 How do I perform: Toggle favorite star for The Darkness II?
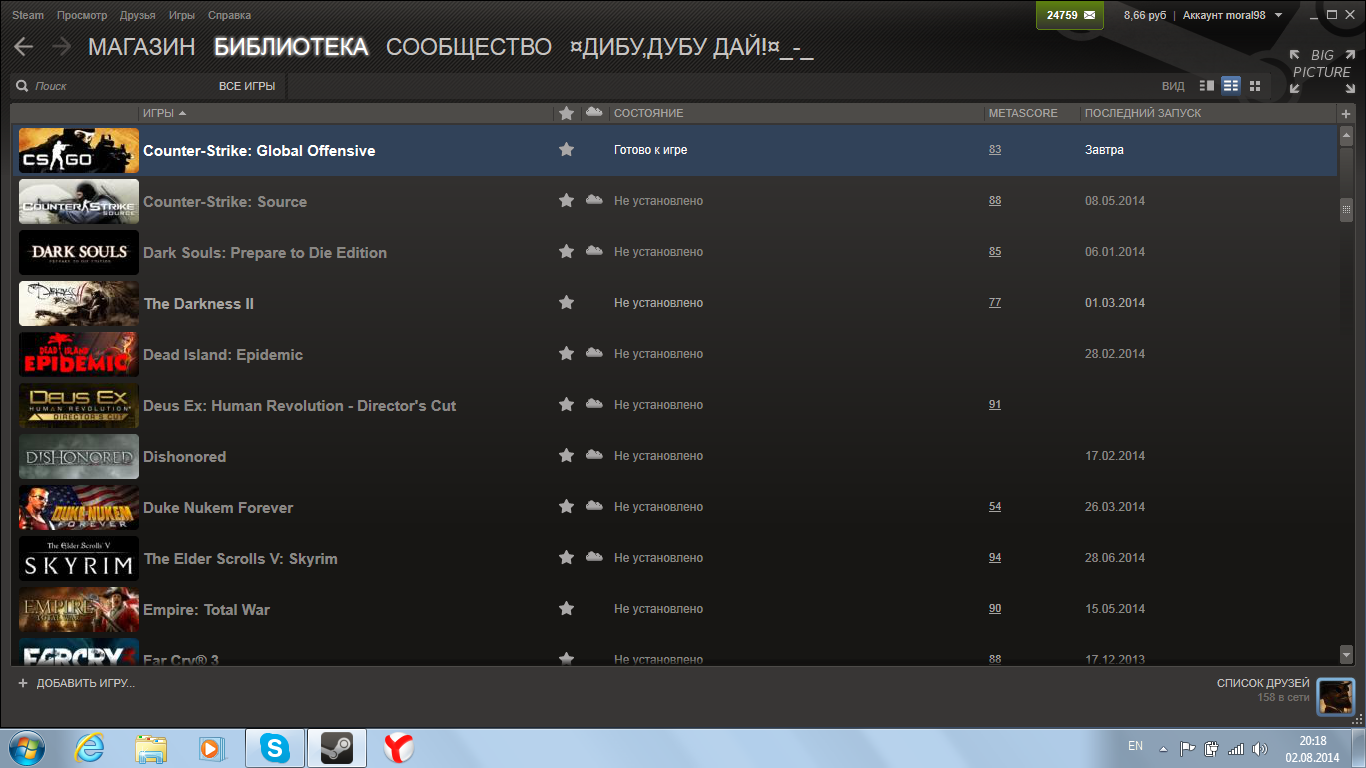pyautogui.click(x=567, y=302)
